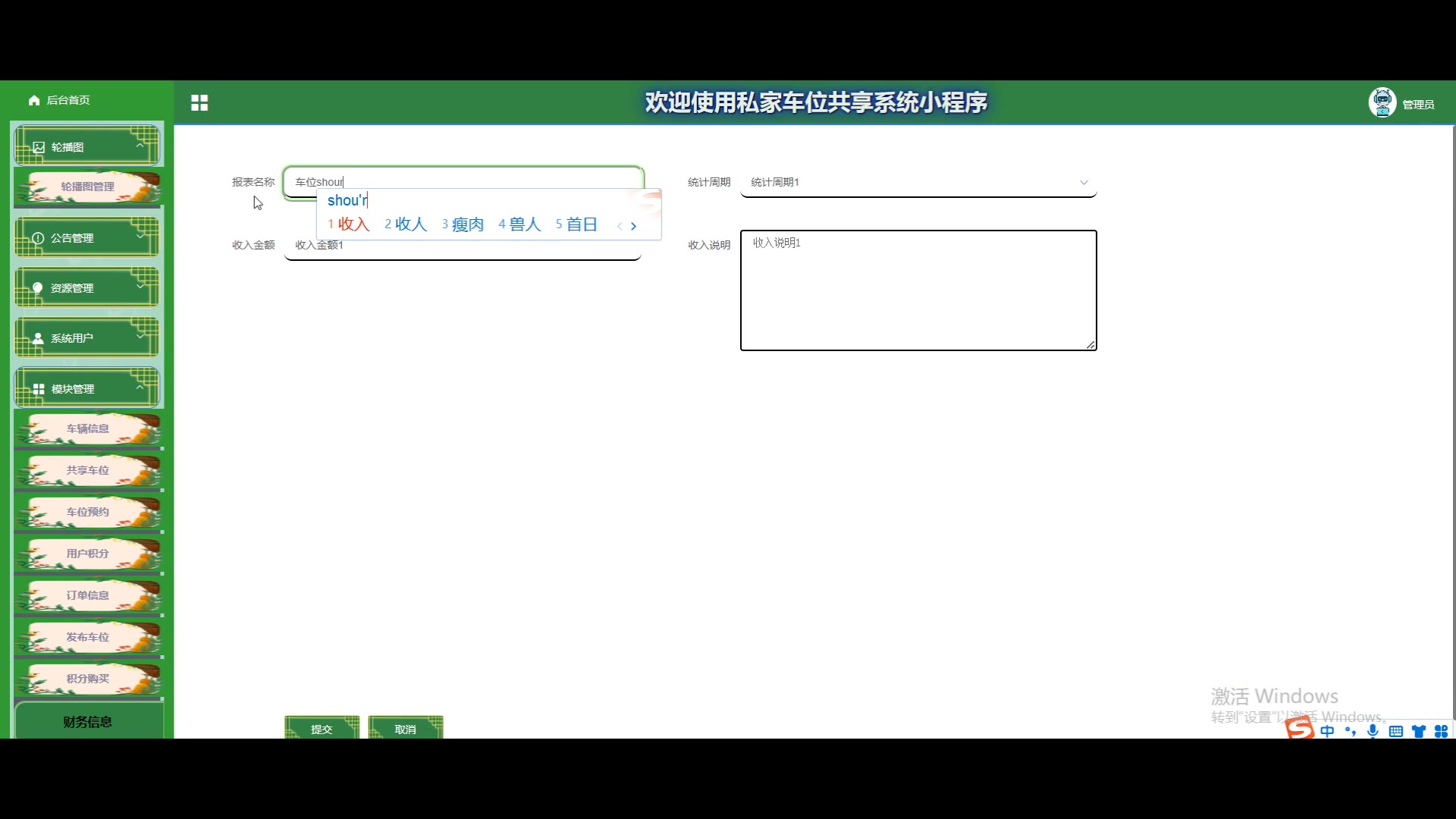Toggle the Sogou punctuation mode icon
The height and width of the screenshot is (819, 1456).
click(x=1350, y=731)
